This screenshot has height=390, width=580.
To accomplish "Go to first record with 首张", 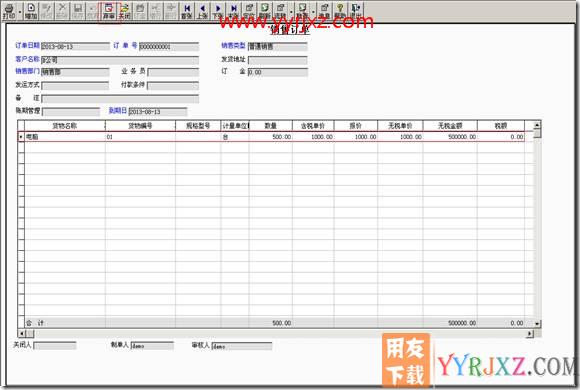I will coord(187,11).
